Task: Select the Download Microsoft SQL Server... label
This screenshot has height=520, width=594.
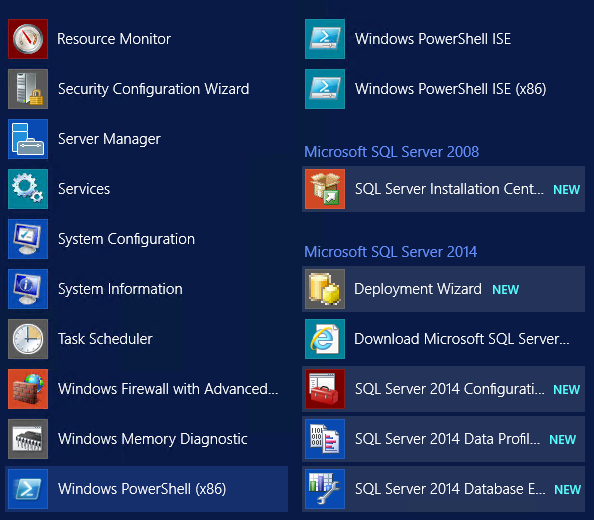Action: click(462, 339)
